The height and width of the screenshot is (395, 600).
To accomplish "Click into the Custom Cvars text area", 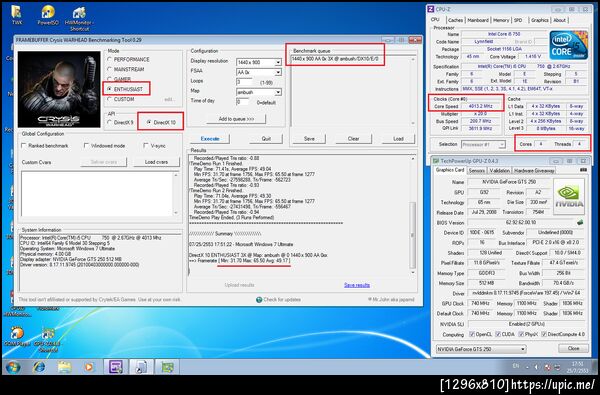I will tap(97, 194).
